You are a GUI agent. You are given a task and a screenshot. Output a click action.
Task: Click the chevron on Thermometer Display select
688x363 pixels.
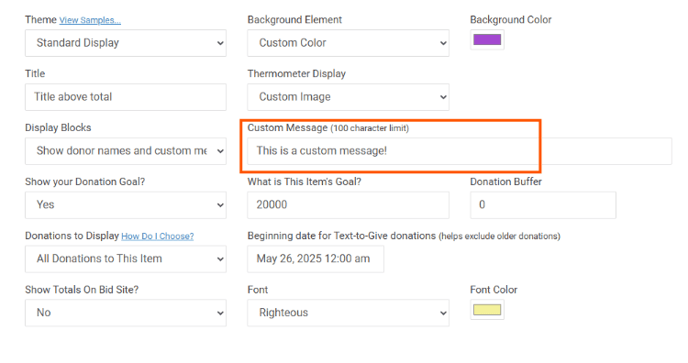click(443, 97)
